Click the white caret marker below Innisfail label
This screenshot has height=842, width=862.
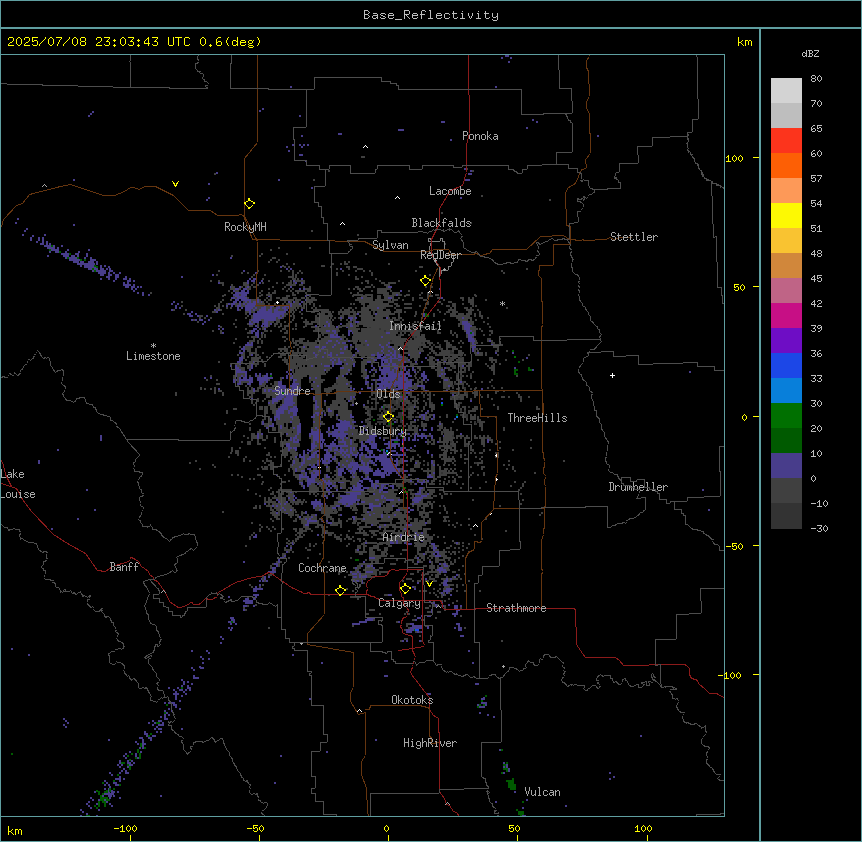pyautogui.click(x=400, y=349)
